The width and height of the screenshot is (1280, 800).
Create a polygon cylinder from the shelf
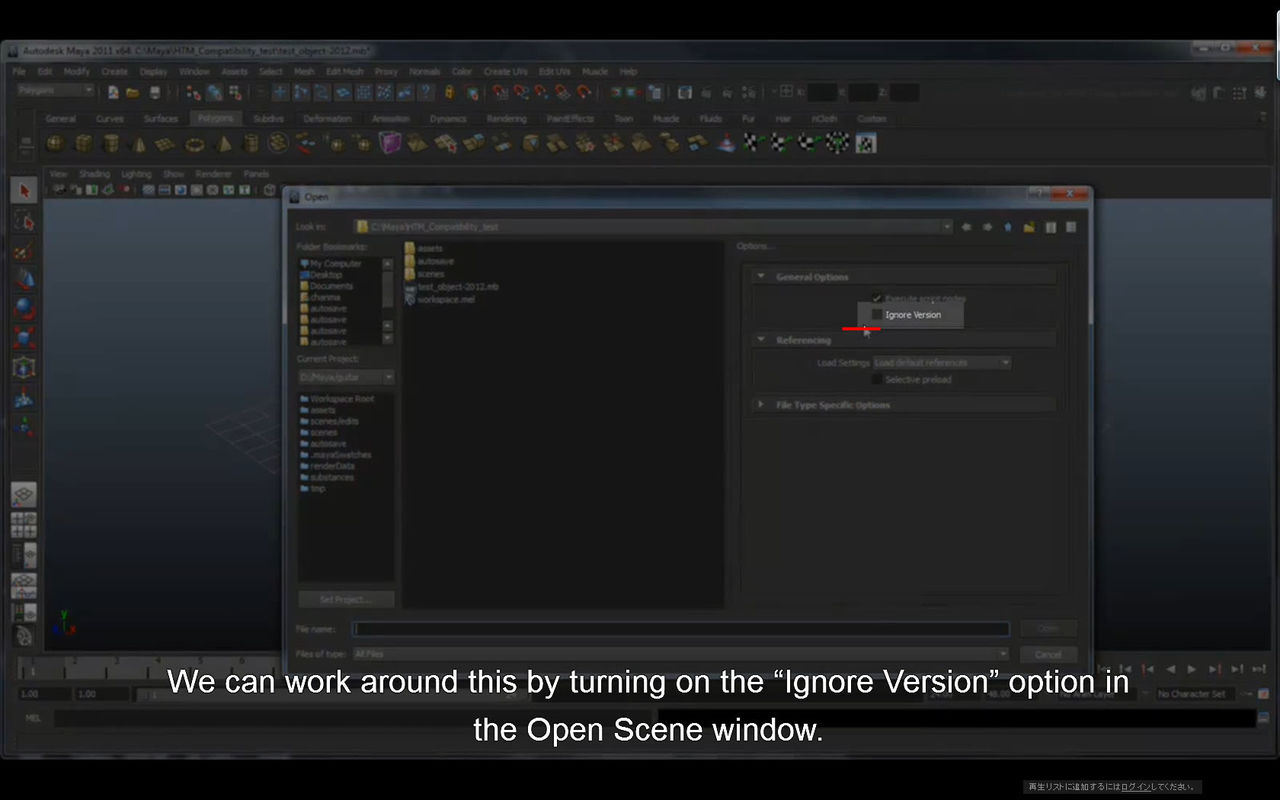[112, 143]
